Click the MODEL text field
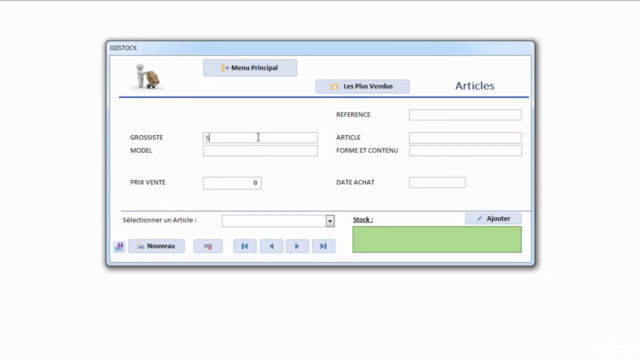The image size is (640, 360). click(260, 151)
